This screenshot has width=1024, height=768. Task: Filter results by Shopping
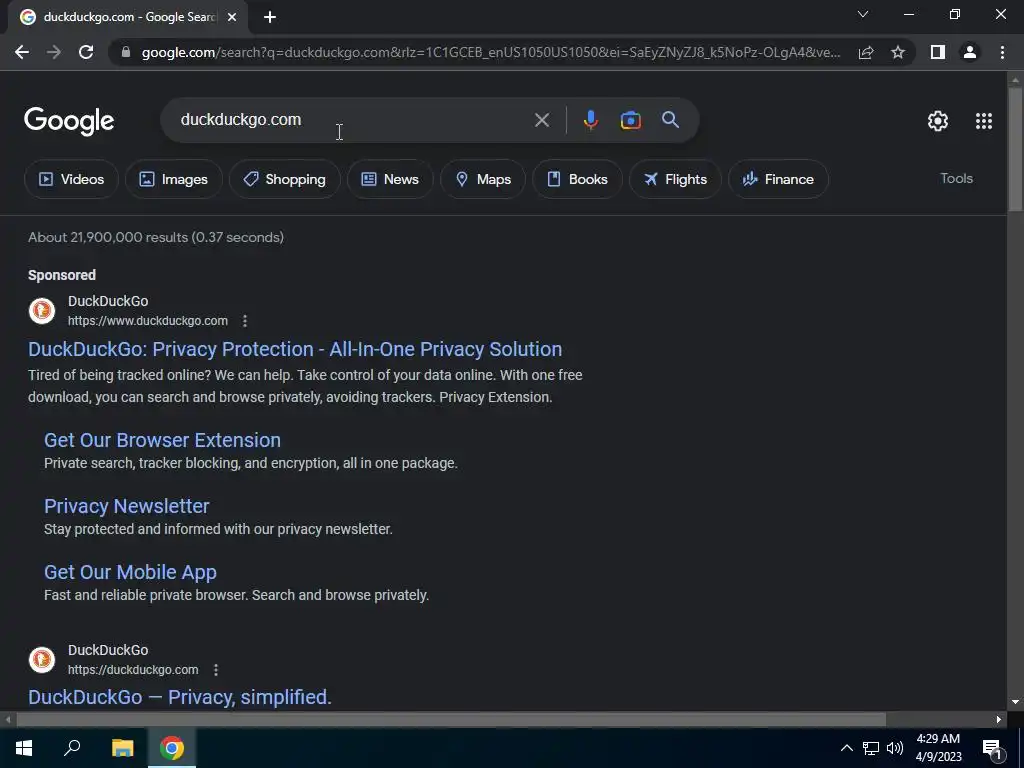pos(284,179)
